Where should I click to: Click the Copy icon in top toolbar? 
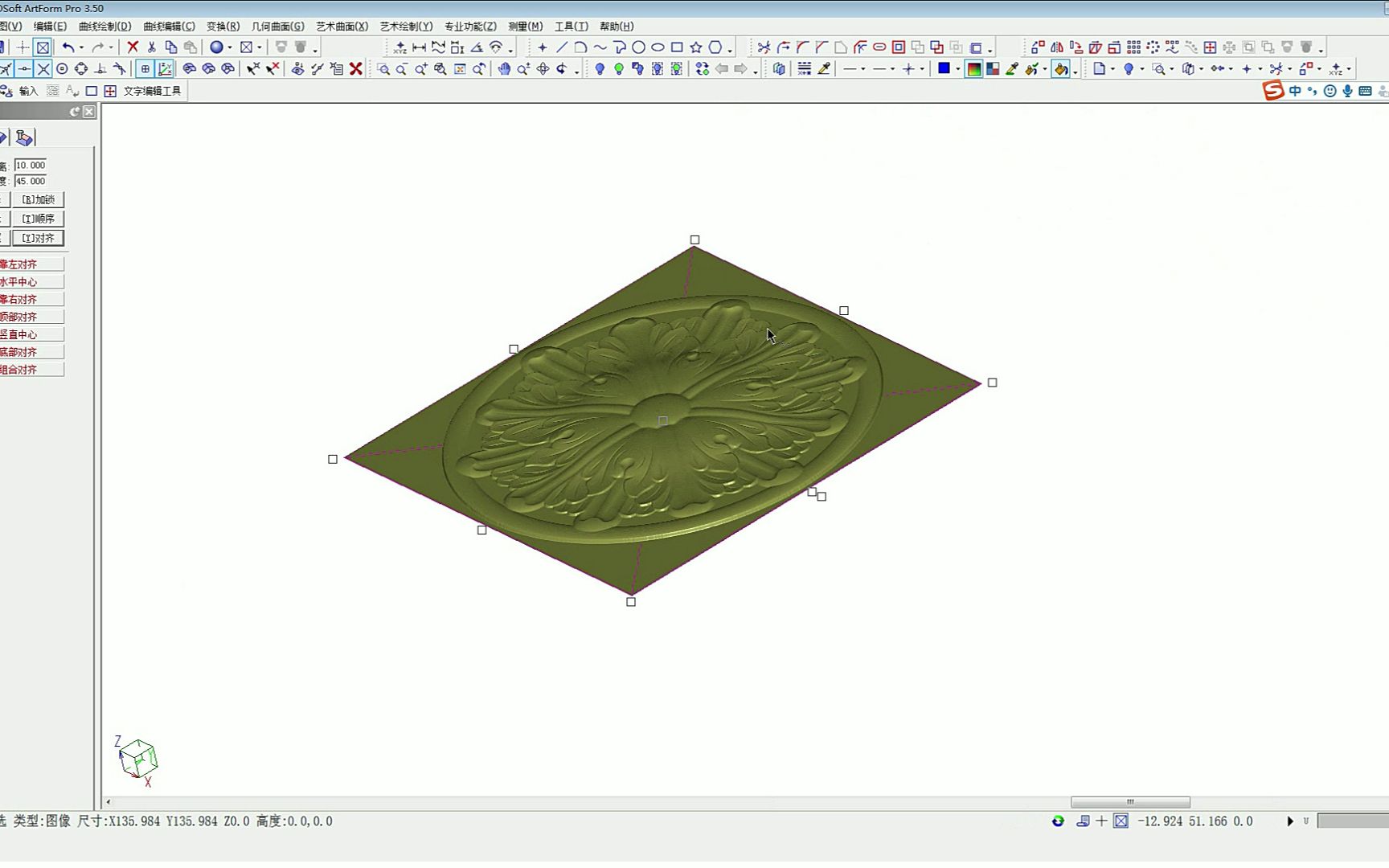pos(171,47)
